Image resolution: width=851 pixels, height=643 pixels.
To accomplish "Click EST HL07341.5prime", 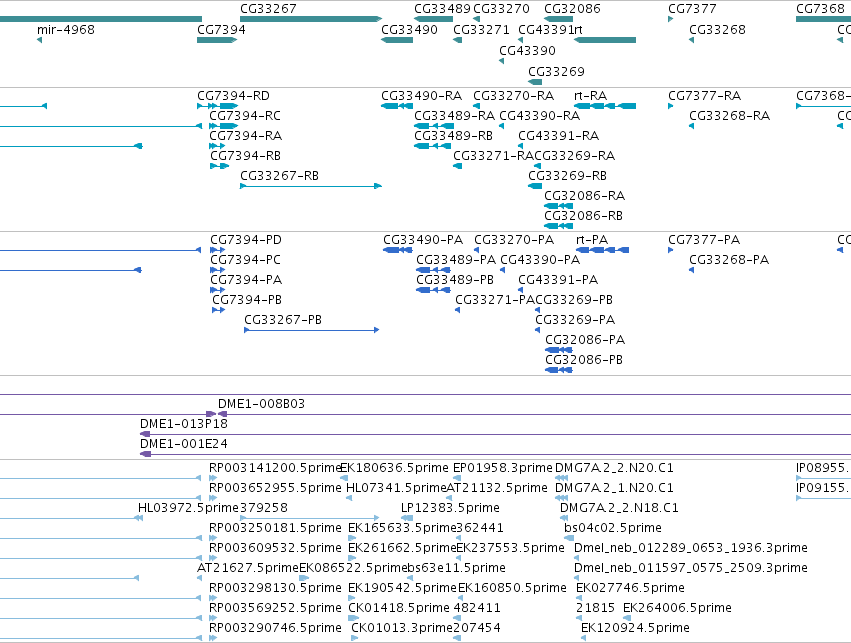I will pos(397,488).
